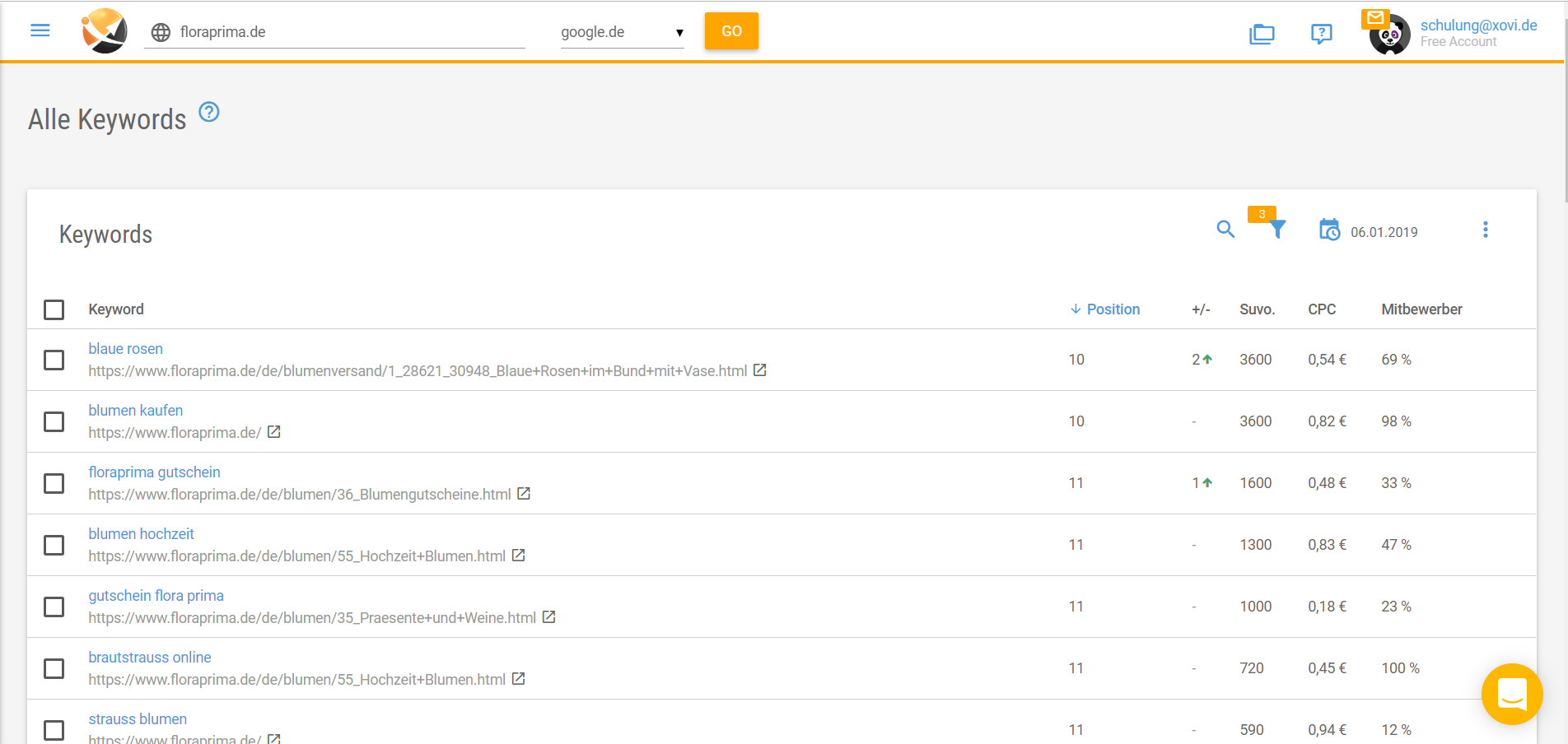
Task: Open the blaue rosen keyword link
Action: point(125,349)
